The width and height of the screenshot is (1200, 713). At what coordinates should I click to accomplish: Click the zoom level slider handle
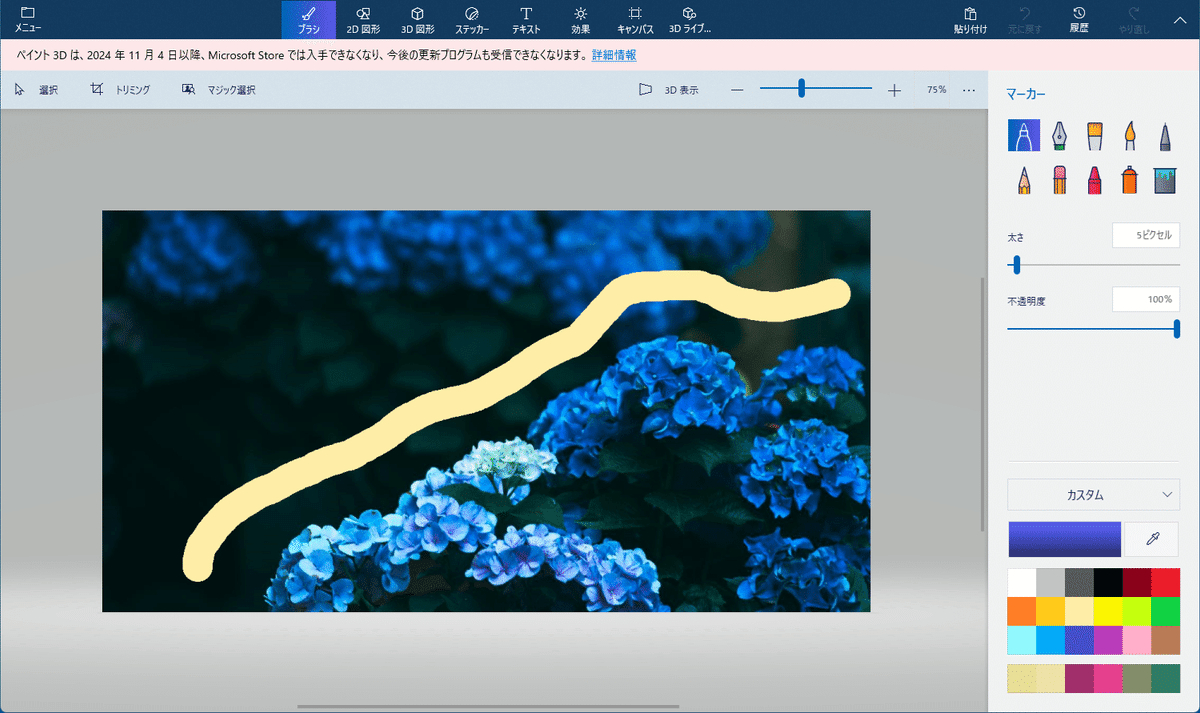[x=801, y=89]
